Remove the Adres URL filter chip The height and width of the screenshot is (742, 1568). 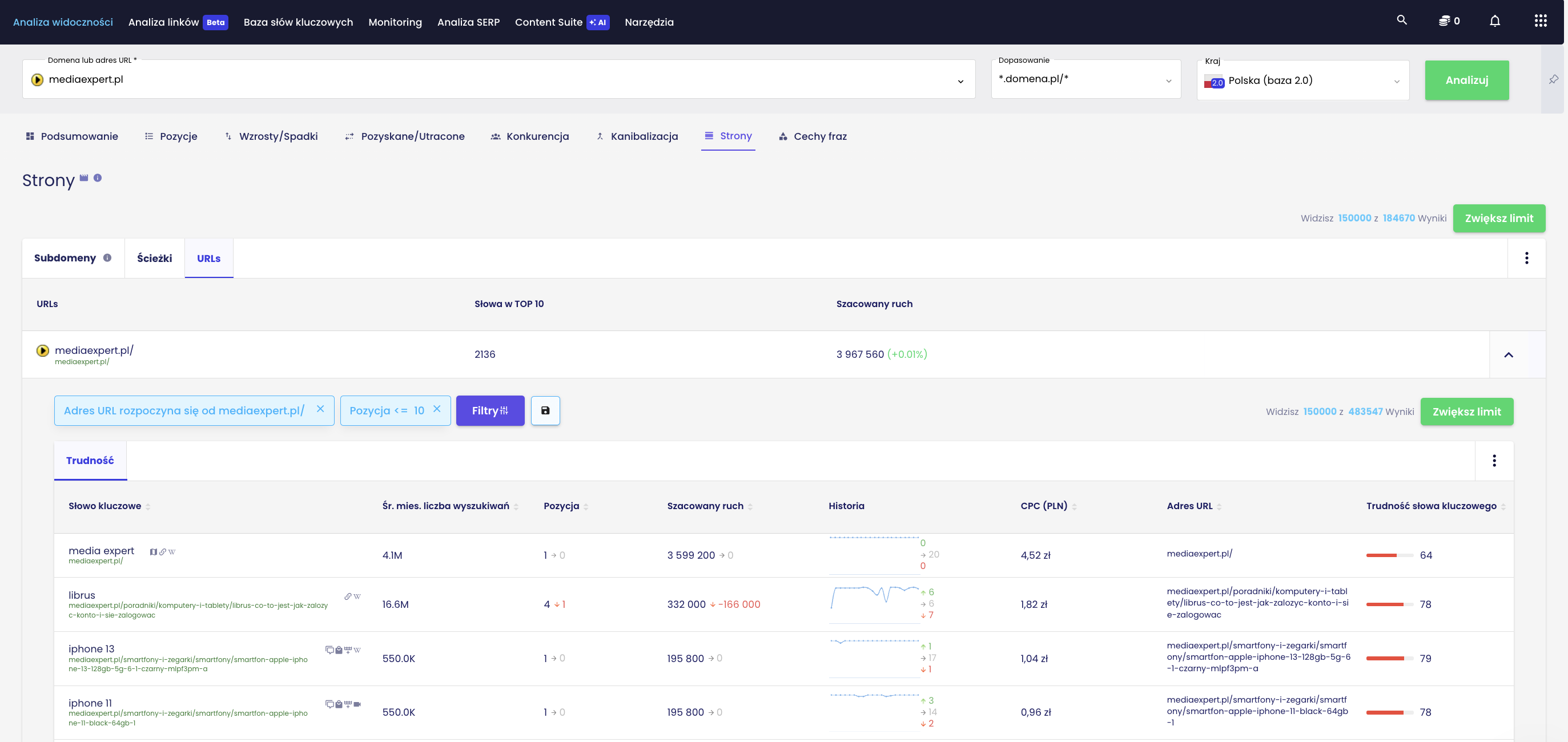click(320, 409)
